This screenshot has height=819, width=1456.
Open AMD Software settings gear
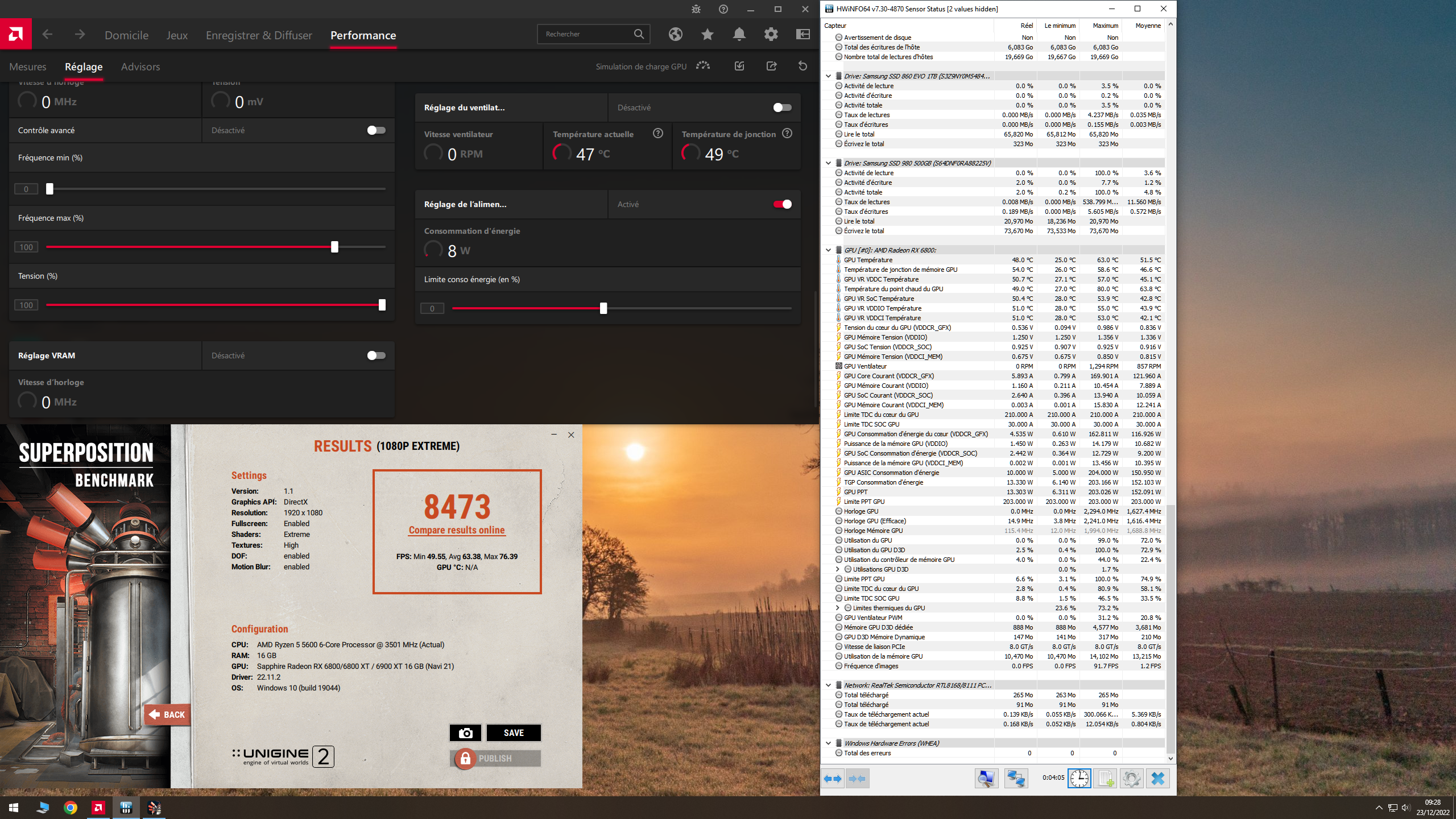point(771,34)
